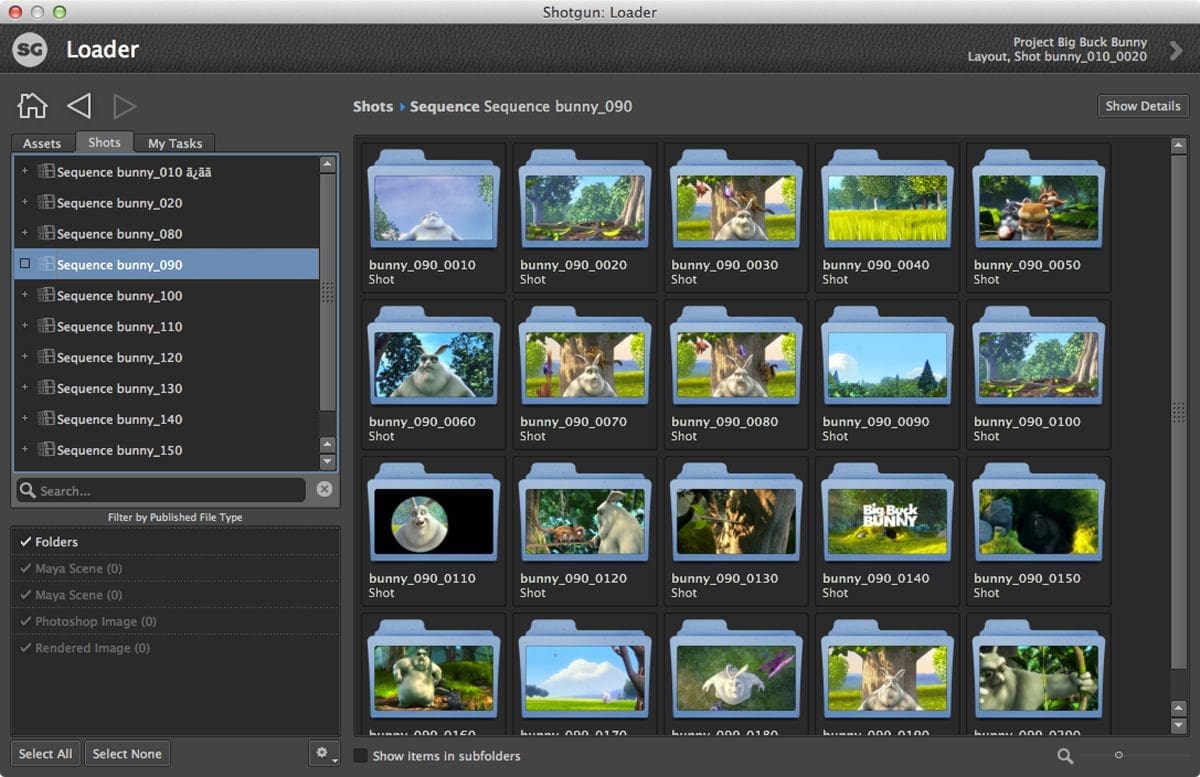Clear the search field with the X icon
Viewport: 1200px width, 777px height.
(x=324, y=490)
